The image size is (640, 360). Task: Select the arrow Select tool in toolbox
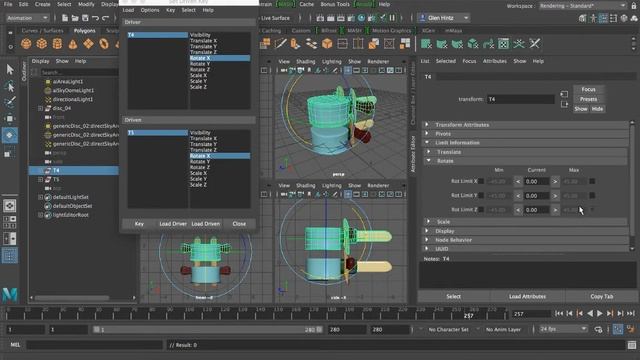point(10,70)
